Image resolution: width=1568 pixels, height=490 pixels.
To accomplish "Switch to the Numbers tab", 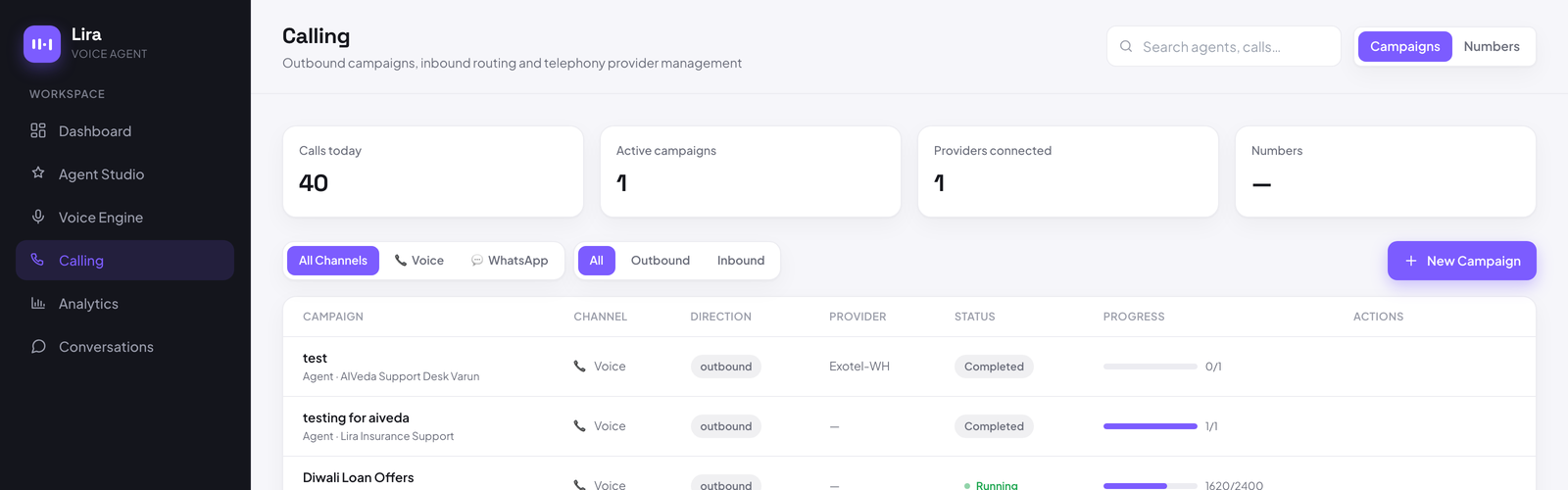I will click(x=1492, y=46).
